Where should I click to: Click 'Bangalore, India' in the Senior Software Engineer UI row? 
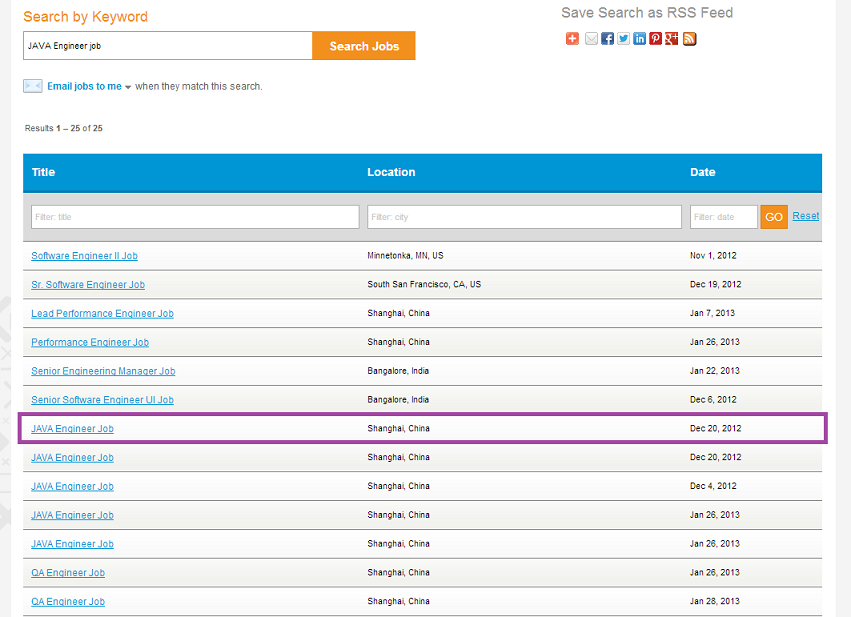398,400
